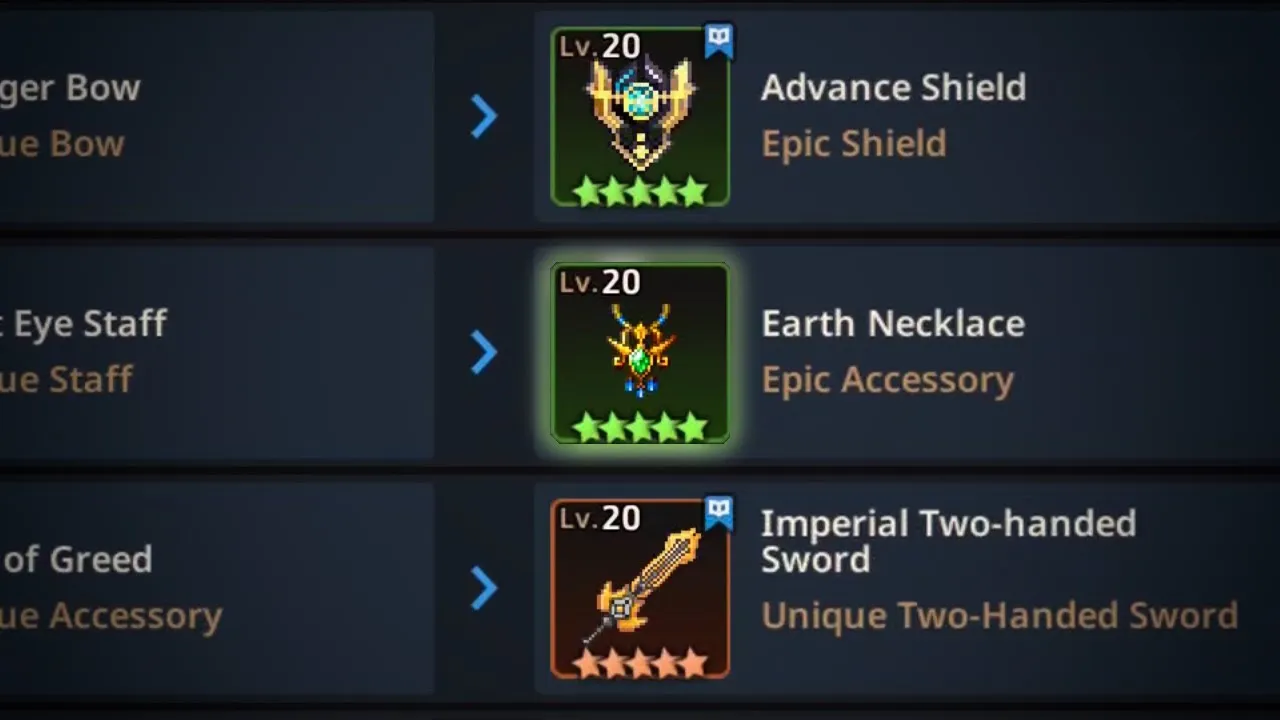This screenshot has width=1280, height=720.
Task: Click the green stars under Earth Necklace
Action: click(640, 427)
